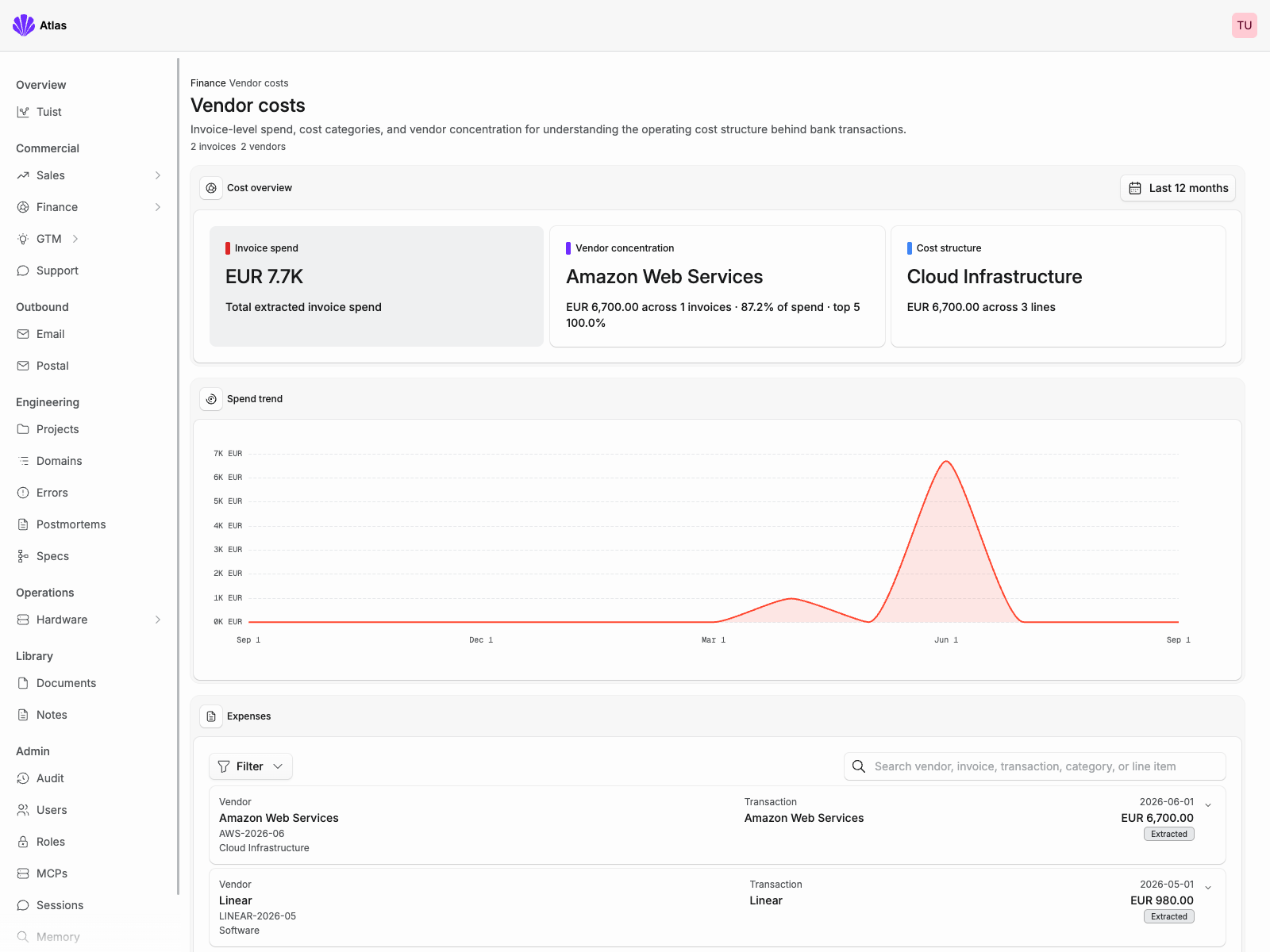The height and width of the screenshot is (952, 1270).
Task: Click the Documents file icon
Action: pyautogui.click(x=23, y=683)
